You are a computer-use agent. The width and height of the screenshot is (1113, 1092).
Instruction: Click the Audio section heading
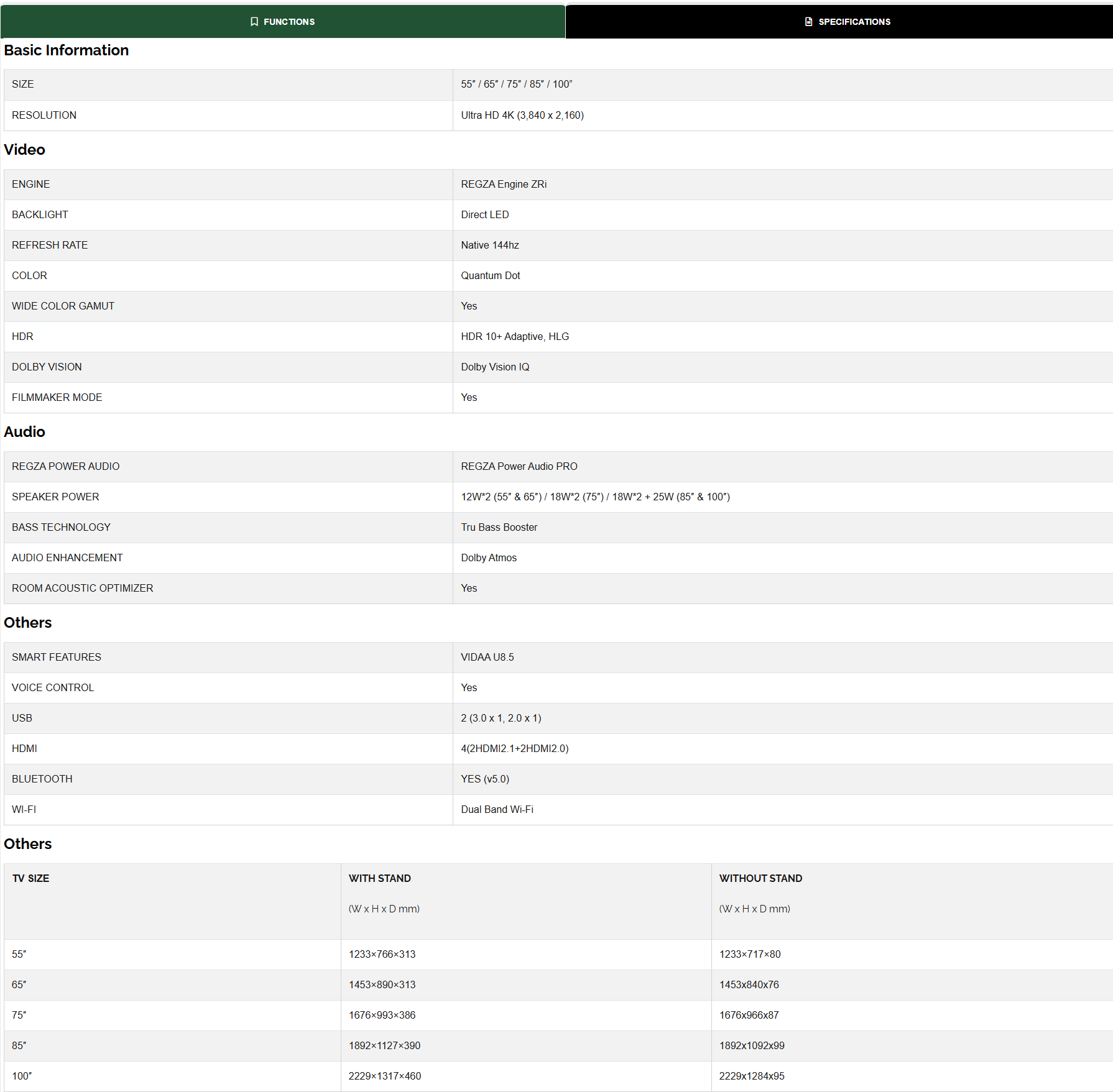pos(25,432)
